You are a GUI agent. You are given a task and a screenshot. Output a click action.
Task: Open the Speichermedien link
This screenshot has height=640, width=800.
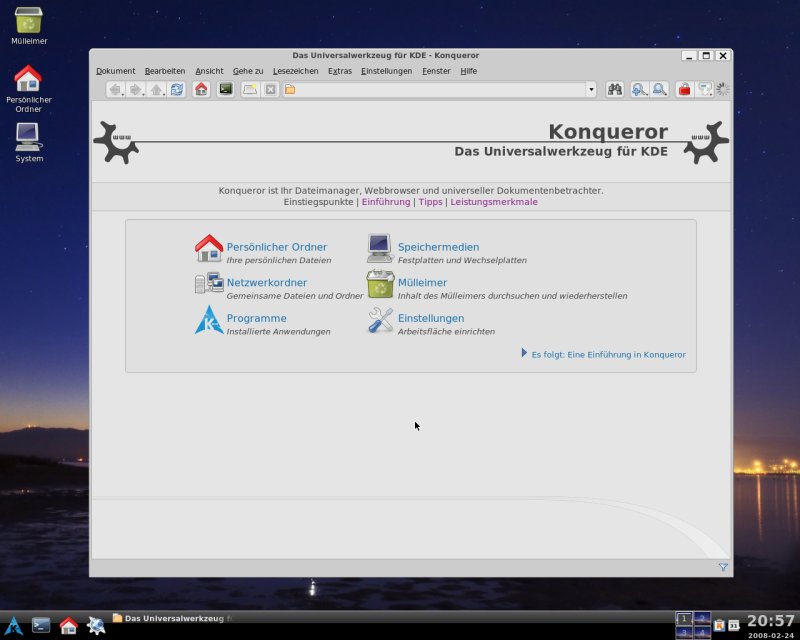click(438, 247)
